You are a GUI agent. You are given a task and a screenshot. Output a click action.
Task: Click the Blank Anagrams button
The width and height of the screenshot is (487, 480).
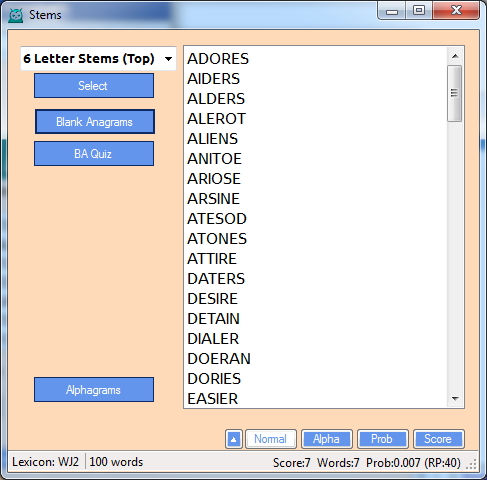(95, 122)
